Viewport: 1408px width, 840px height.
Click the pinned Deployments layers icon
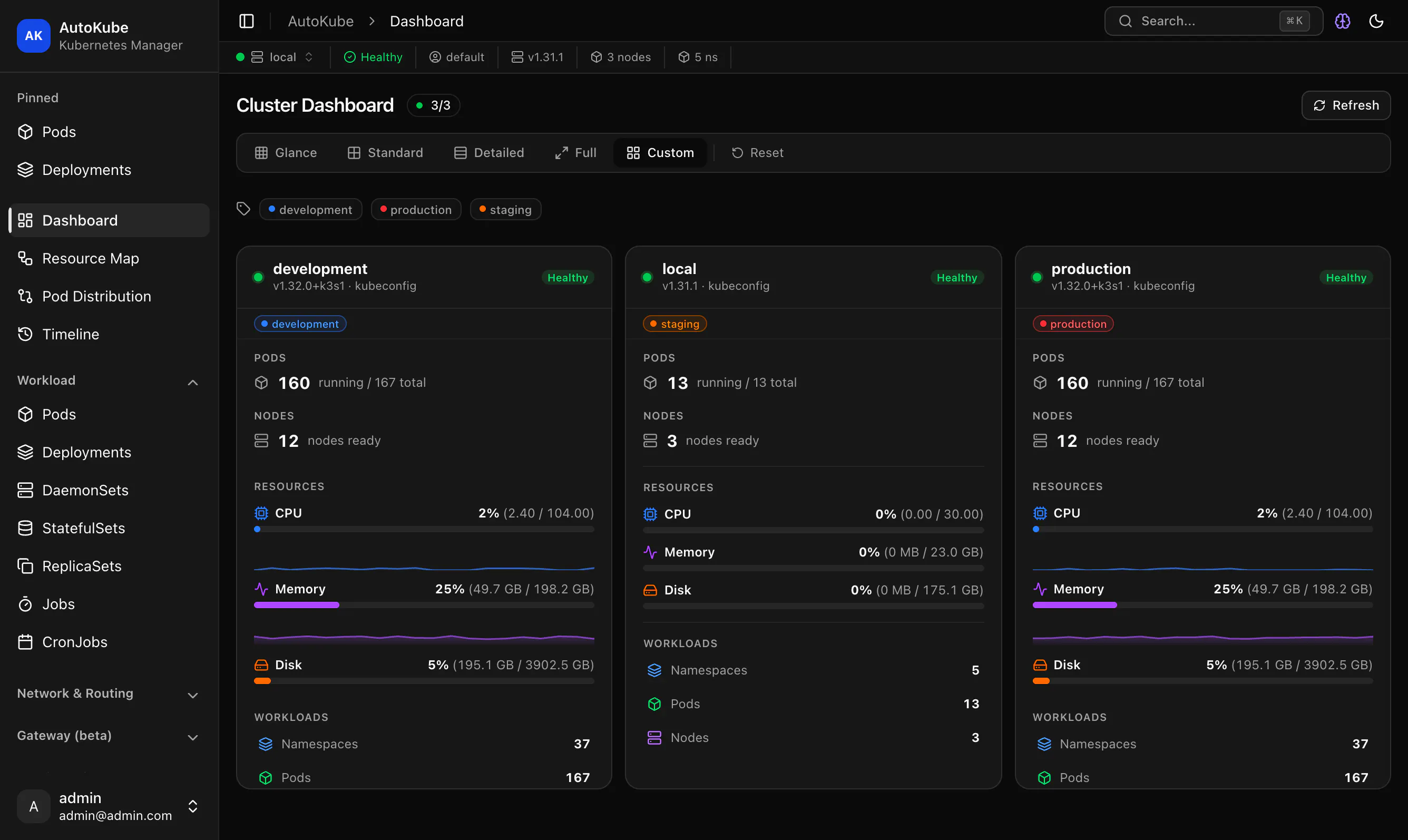coord(25,170)
